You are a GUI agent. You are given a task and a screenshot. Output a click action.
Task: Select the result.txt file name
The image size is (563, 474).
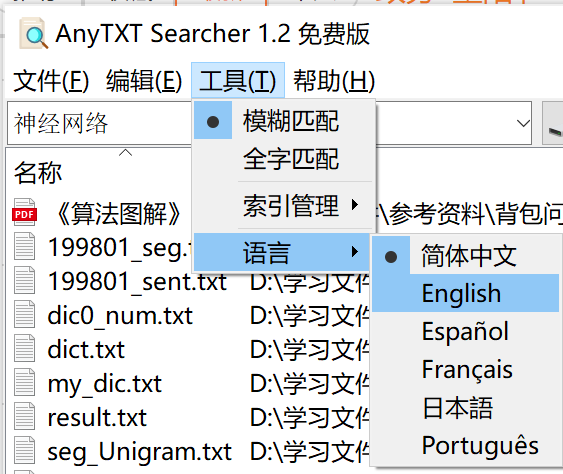click(x=97, y=418)
